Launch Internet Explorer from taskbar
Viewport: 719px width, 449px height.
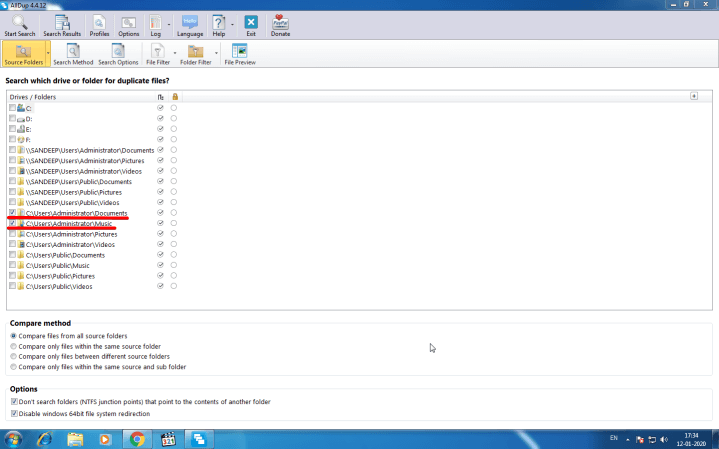[x=44, y=439]
